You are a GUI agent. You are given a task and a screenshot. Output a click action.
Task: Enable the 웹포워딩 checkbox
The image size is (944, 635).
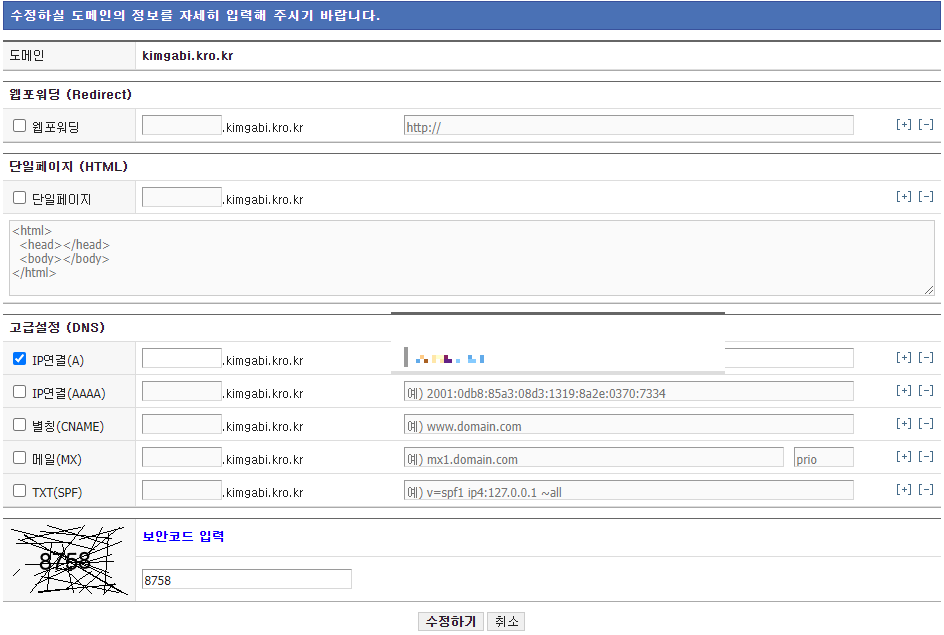[19, 126]
